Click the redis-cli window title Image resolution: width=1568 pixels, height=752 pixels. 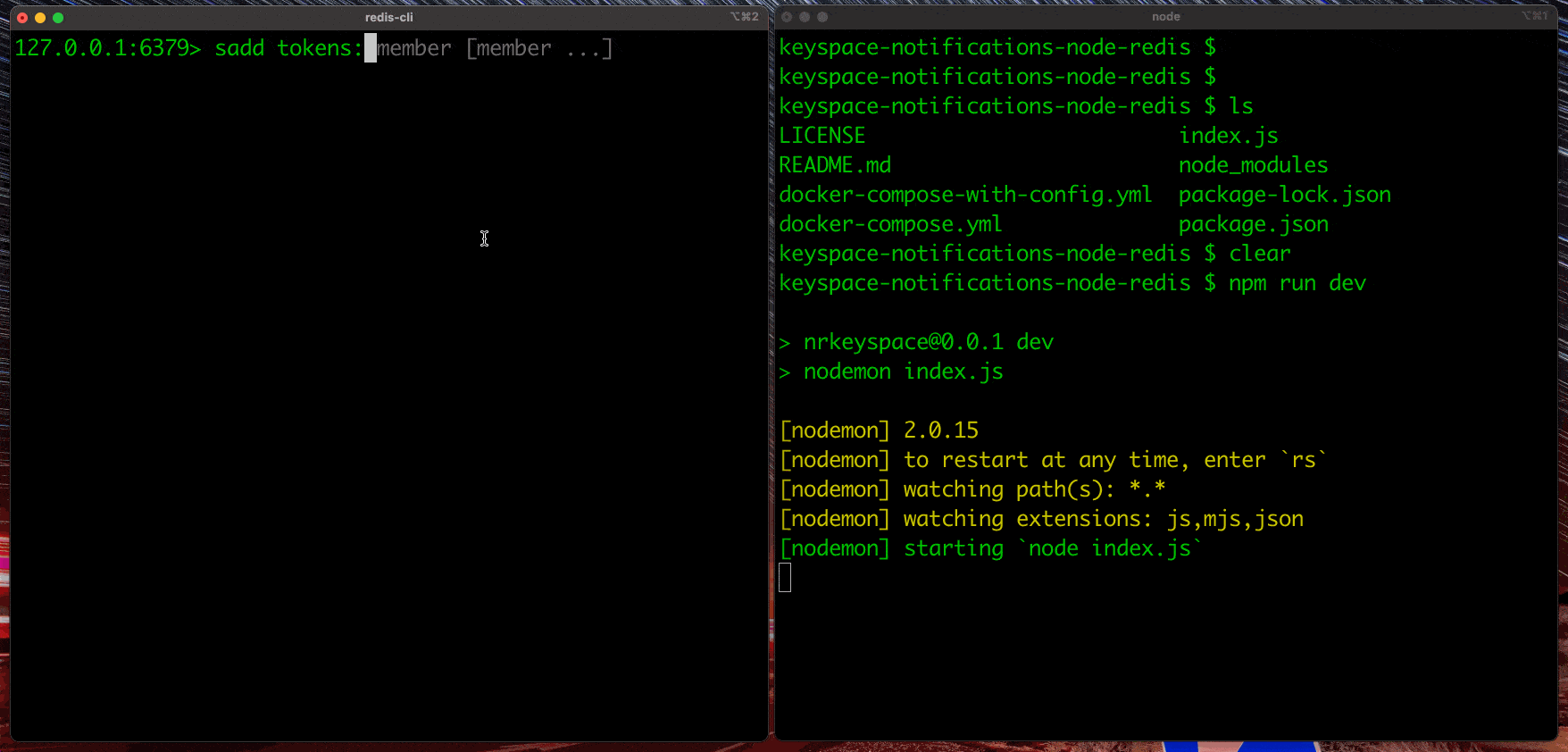(388, 17)
